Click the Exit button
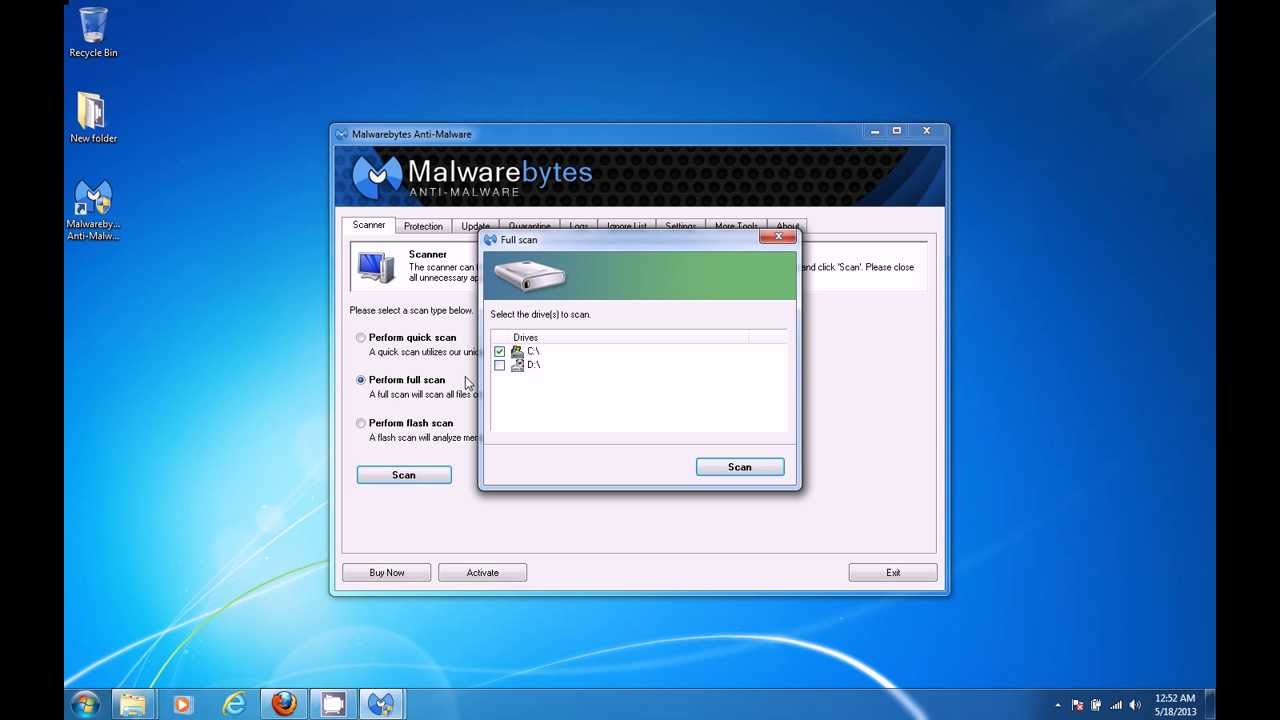The image size is (1280, 720). (893, 573)
